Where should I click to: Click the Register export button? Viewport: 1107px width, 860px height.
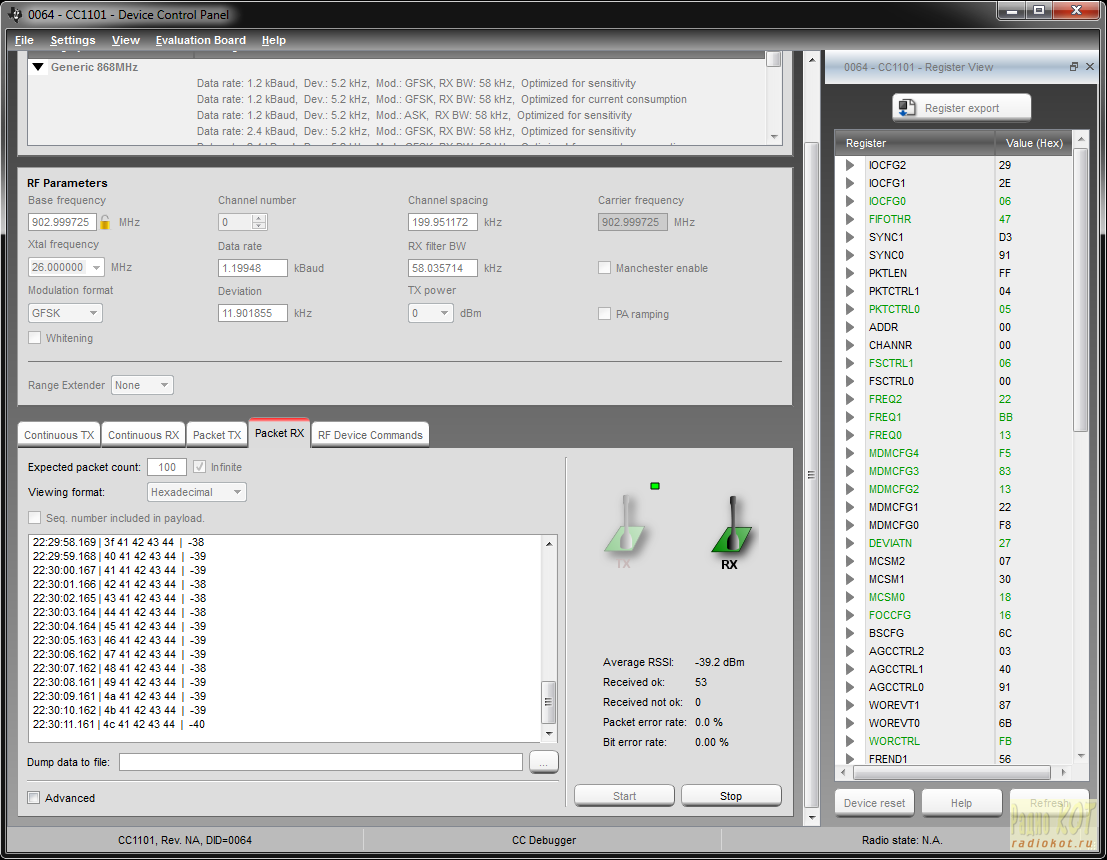coord(961,108)
